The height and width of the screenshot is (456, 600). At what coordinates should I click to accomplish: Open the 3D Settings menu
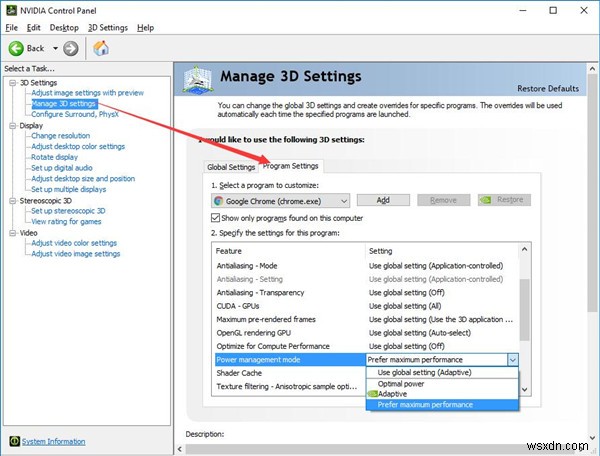tap(108, 28)
